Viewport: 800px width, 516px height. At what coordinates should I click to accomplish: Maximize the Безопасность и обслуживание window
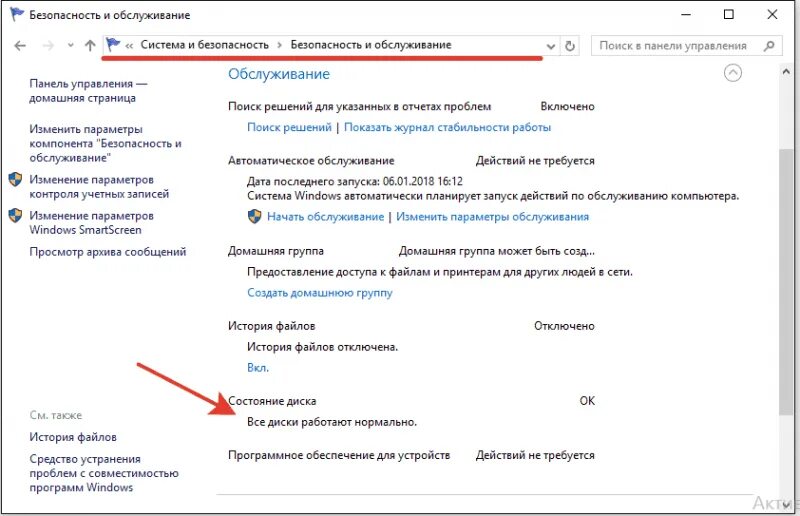(x=729, y=14)
